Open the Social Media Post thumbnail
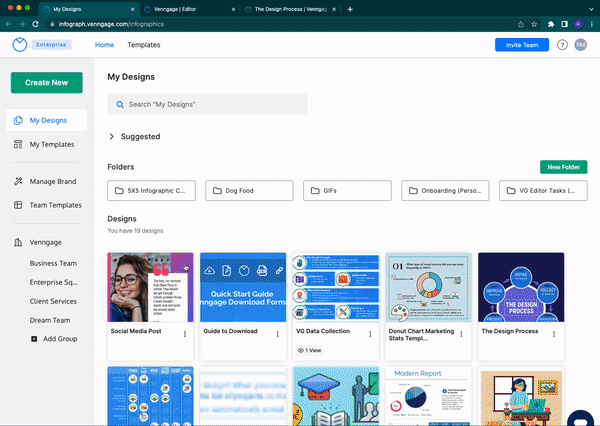This screenshot has width=600, height=426. pyautogui.click(x=150, y=287)
